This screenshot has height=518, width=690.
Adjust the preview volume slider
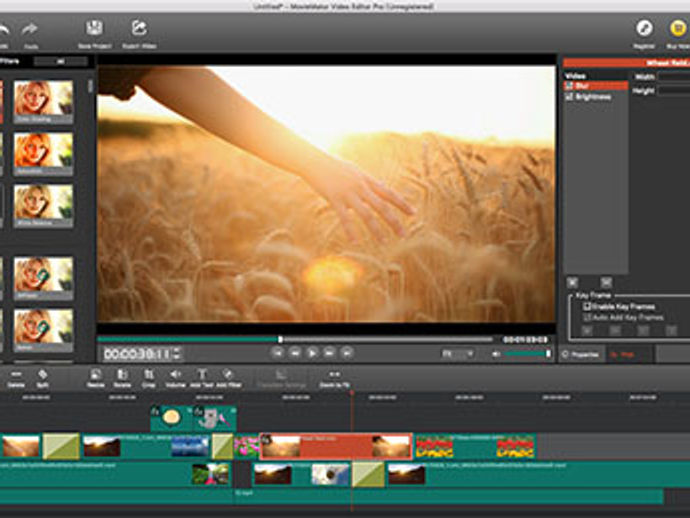[528, 353]
